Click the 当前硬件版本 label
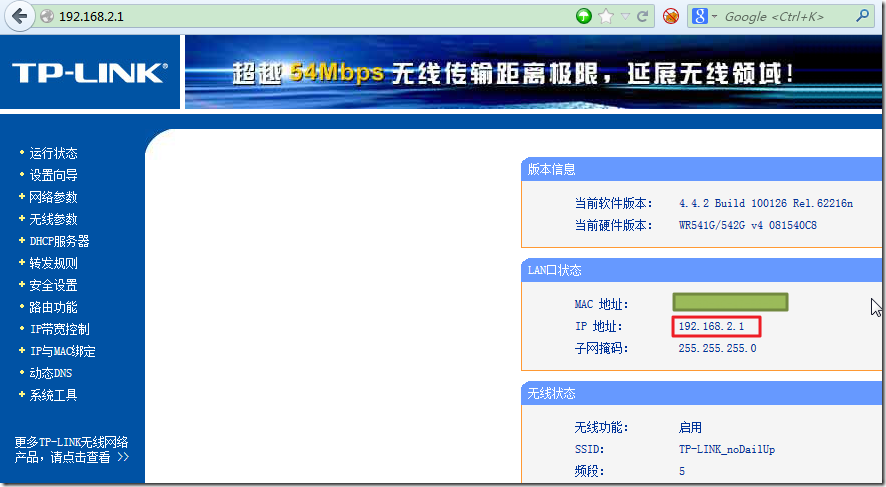The height and width of the screenshot is (487, 886). [614, 225]
